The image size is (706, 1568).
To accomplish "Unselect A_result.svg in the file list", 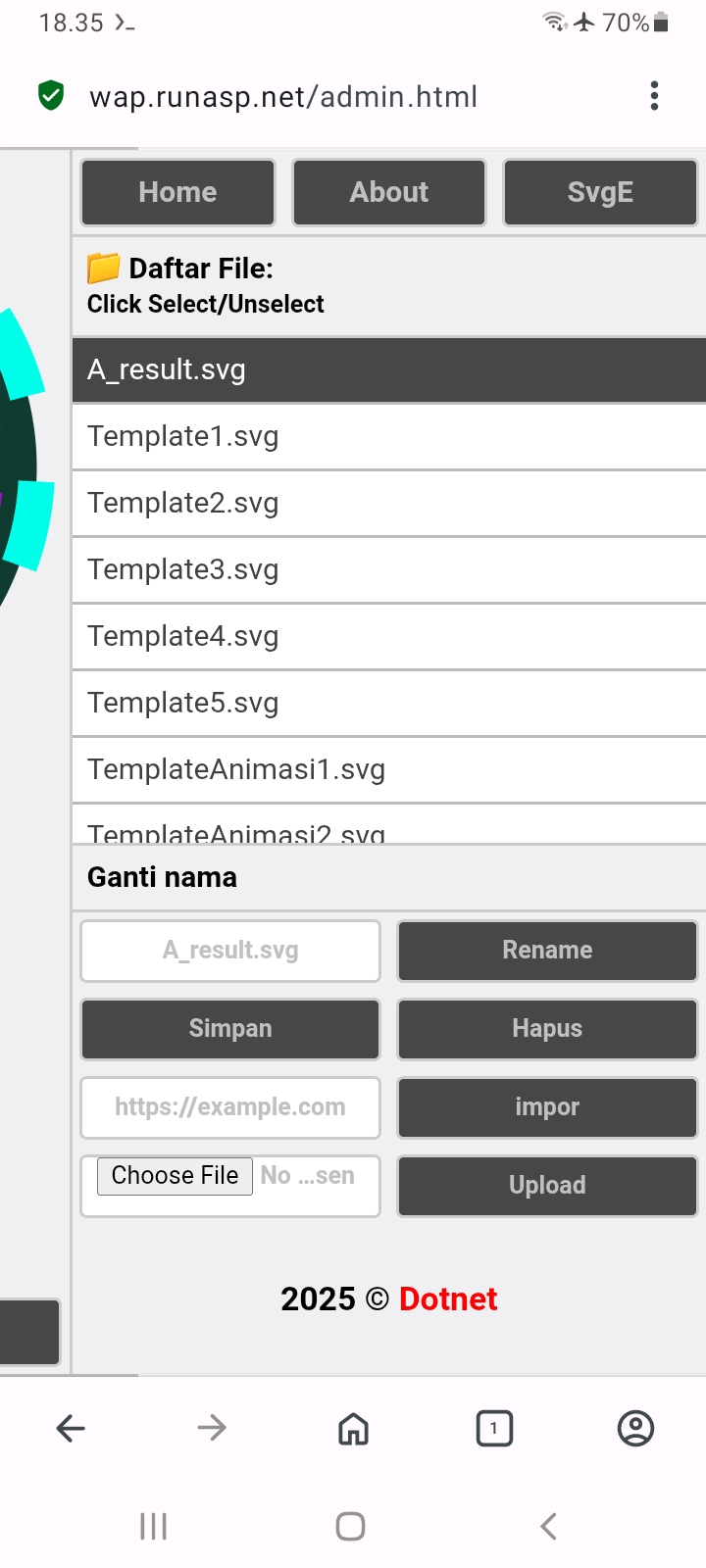I will [389, 369].
